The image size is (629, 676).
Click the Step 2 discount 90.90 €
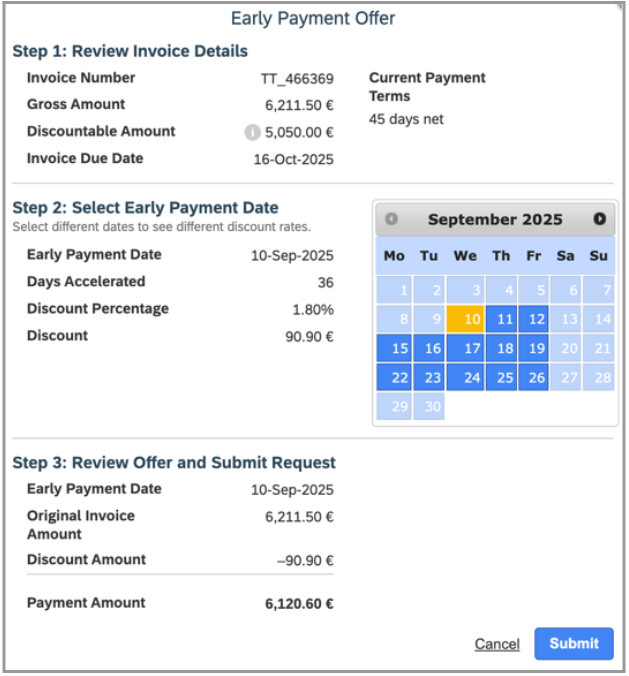(309, 337)
